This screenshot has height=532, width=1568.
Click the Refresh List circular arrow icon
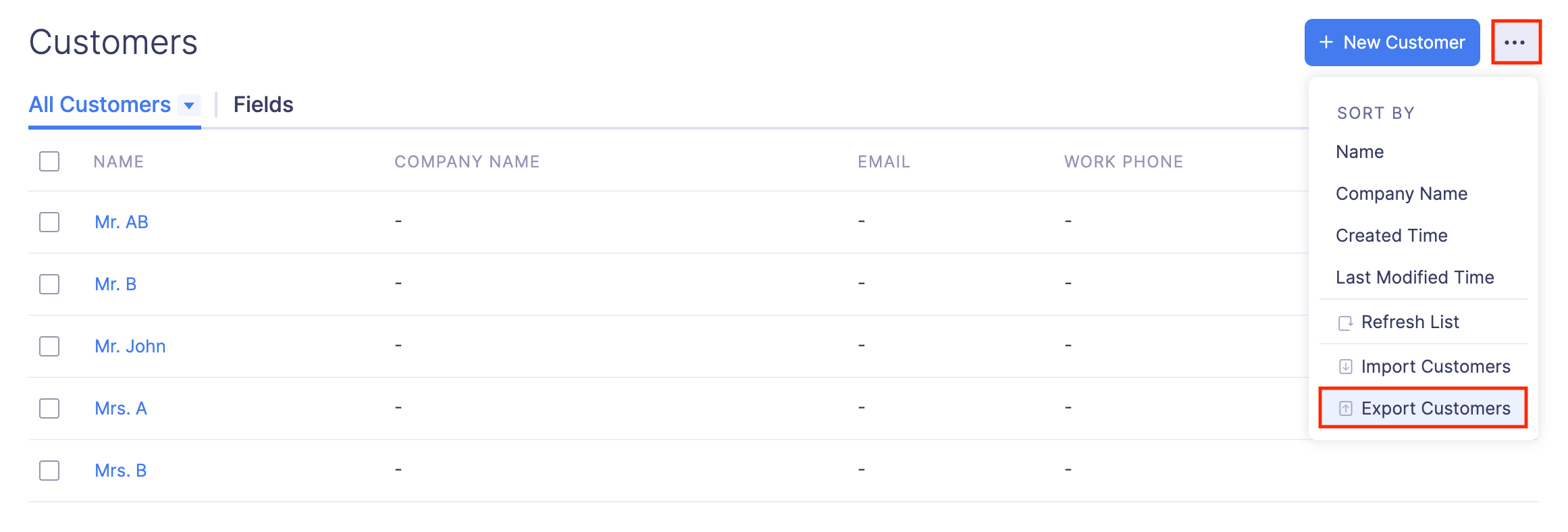1347,322
